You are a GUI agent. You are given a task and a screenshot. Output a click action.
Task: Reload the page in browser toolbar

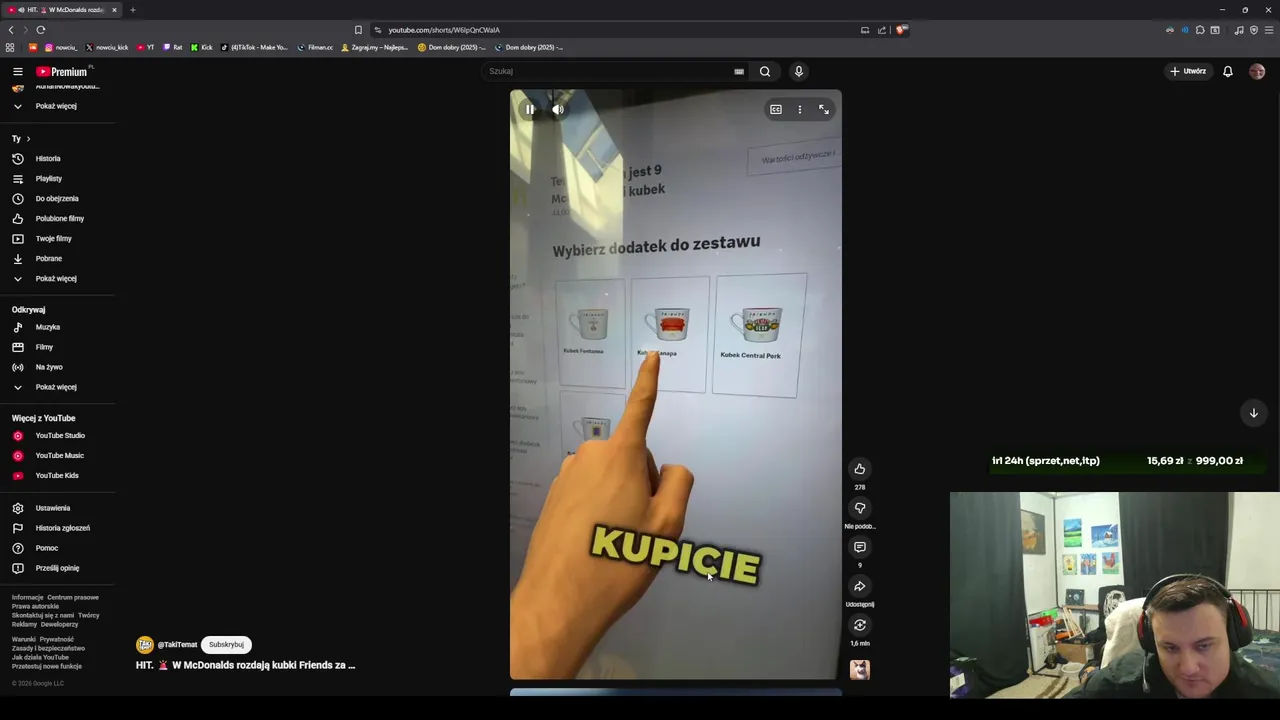pyautogui.click(x=41, y=30)
